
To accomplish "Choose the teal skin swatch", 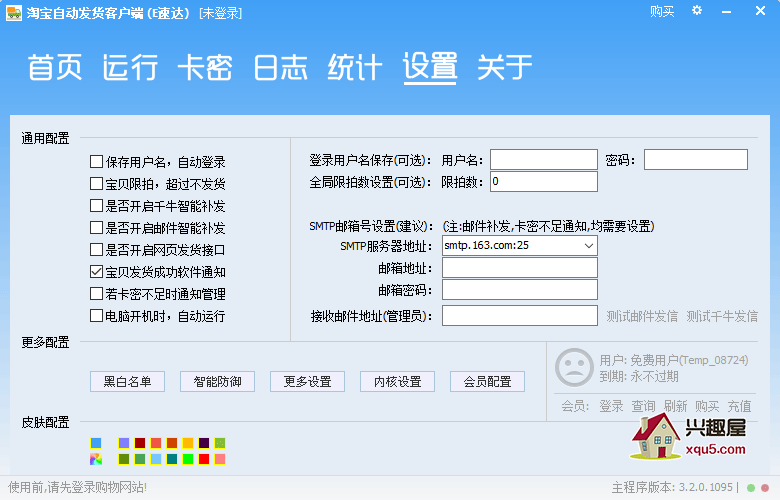I will 172,459.
